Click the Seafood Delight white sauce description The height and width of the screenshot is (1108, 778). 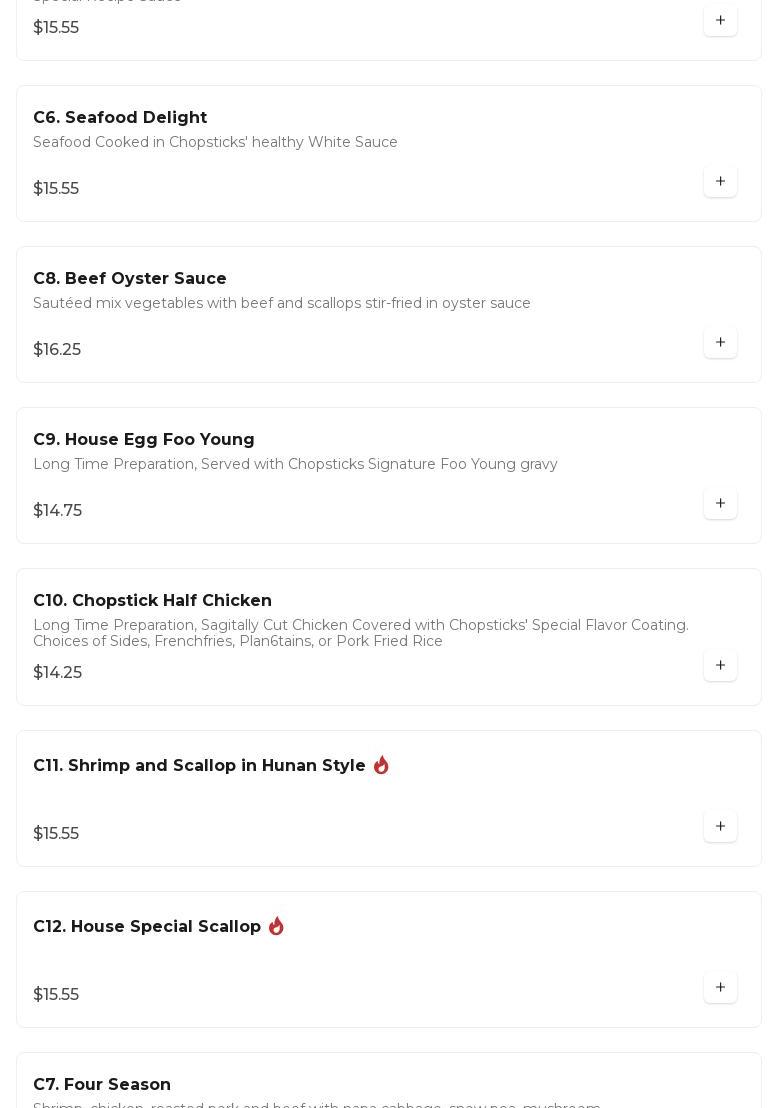tap(215, 143)
